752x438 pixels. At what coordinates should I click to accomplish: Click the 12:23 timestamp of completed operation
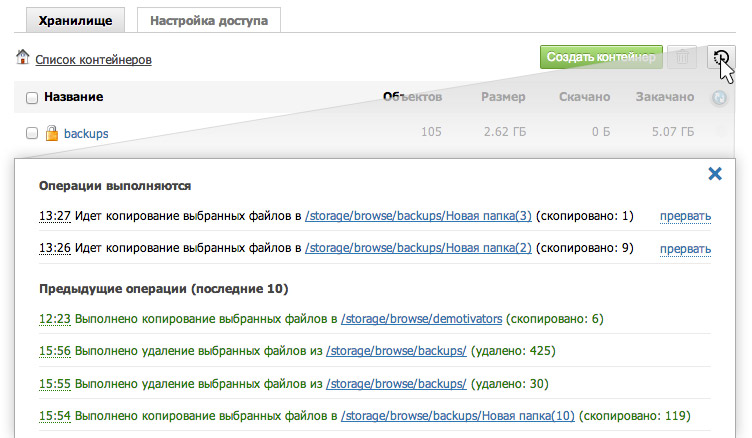point(54,319)
